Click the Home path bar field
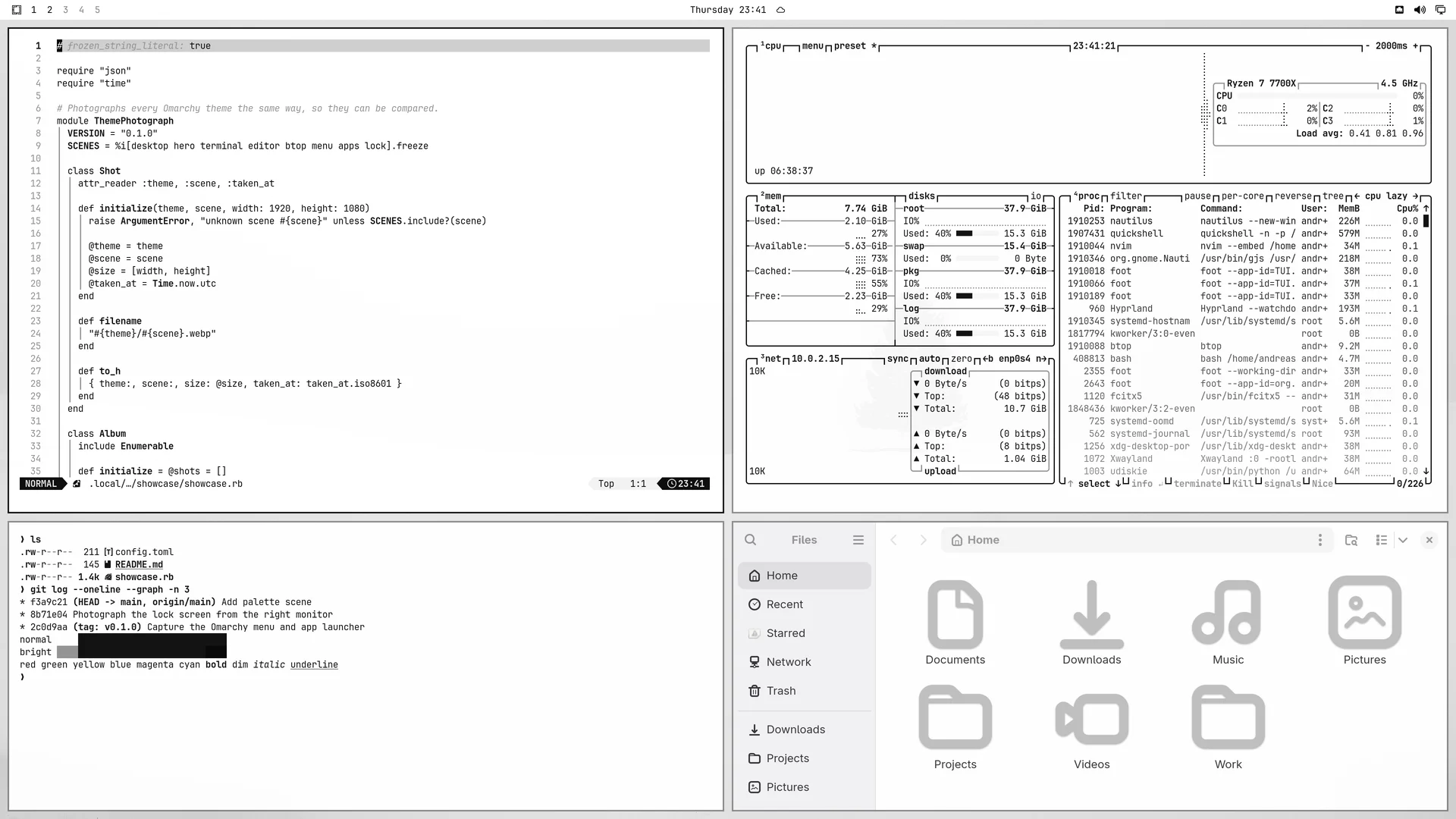 point(1128,540)
